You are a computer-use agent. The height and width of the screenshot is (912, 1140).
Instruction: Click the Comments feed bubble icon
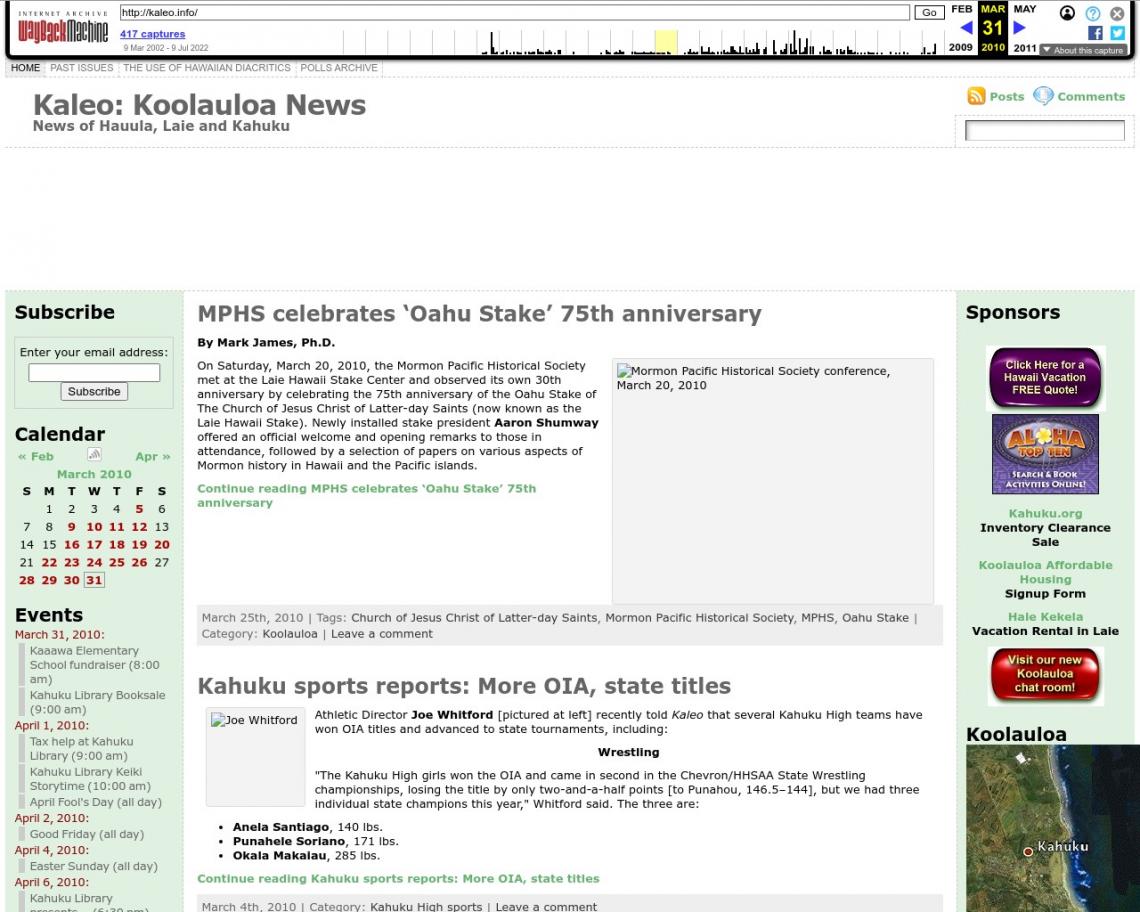point(1043,96)
